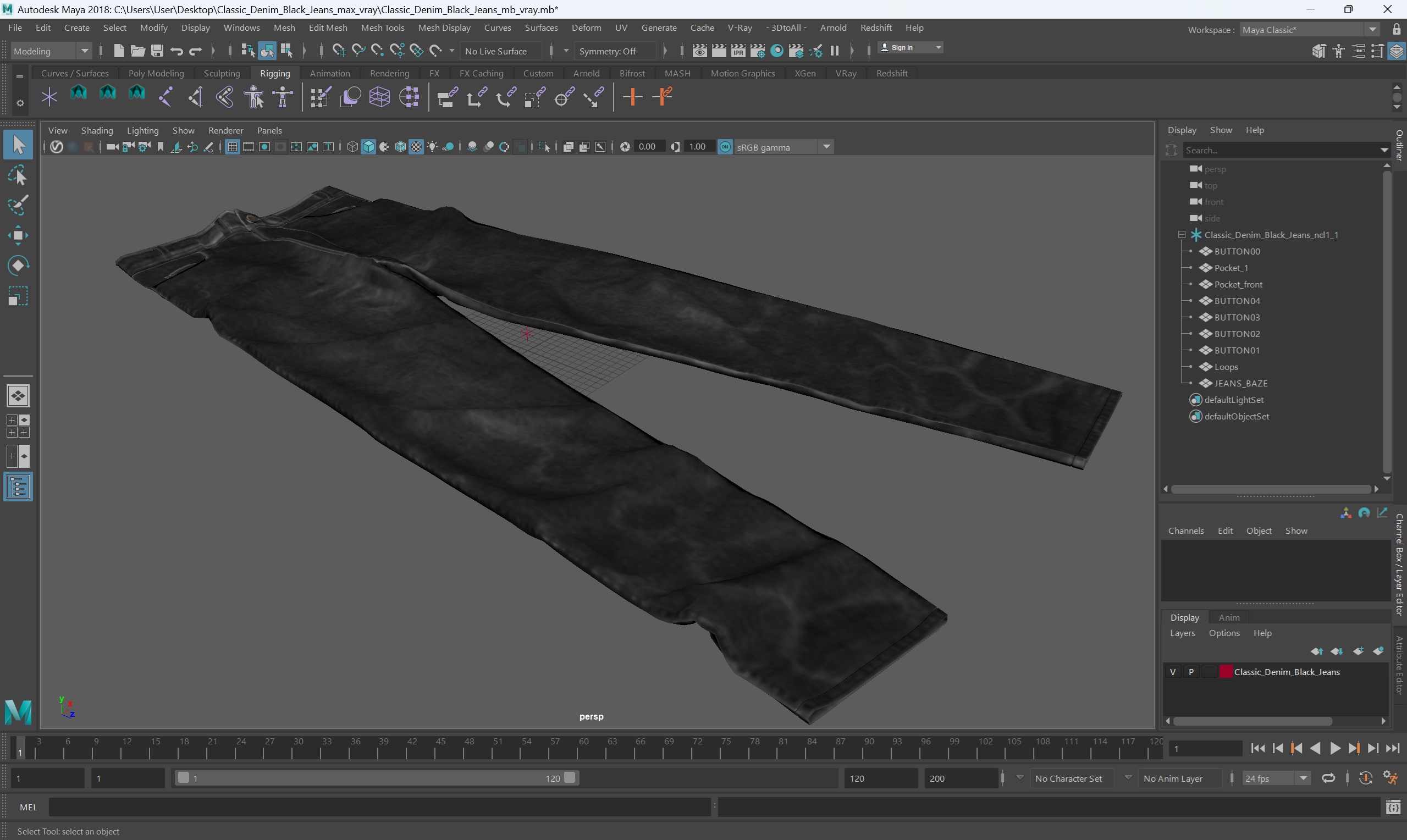
Task: Switch to the Animation shelf tab
Action: tap(330, 73)
